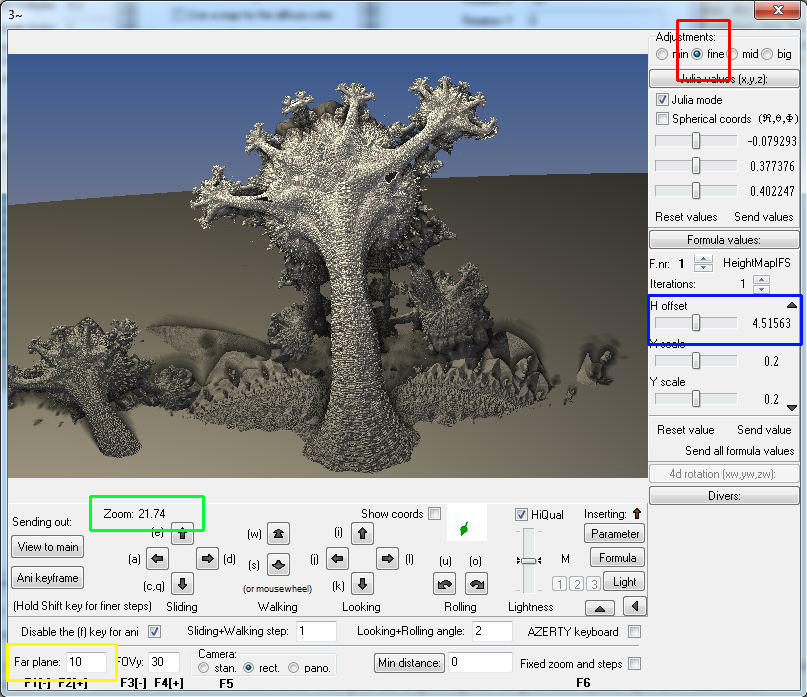Close the navigator window
Viewport: 807px width, 697px height.
click(777, 9)
